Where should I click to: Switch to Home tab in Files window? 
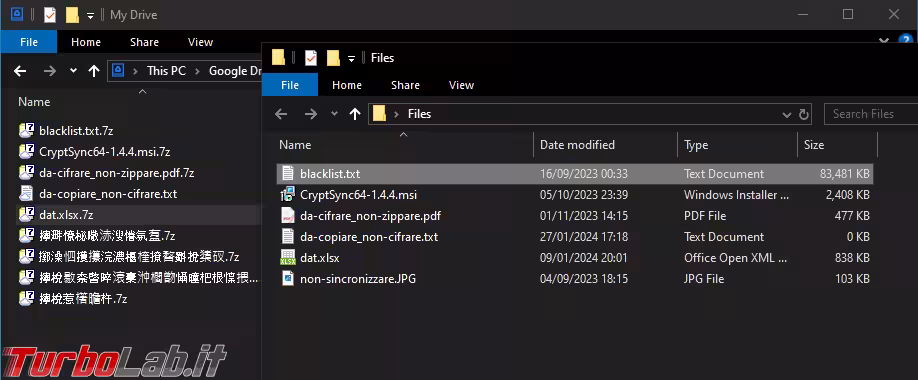point(347,85)
